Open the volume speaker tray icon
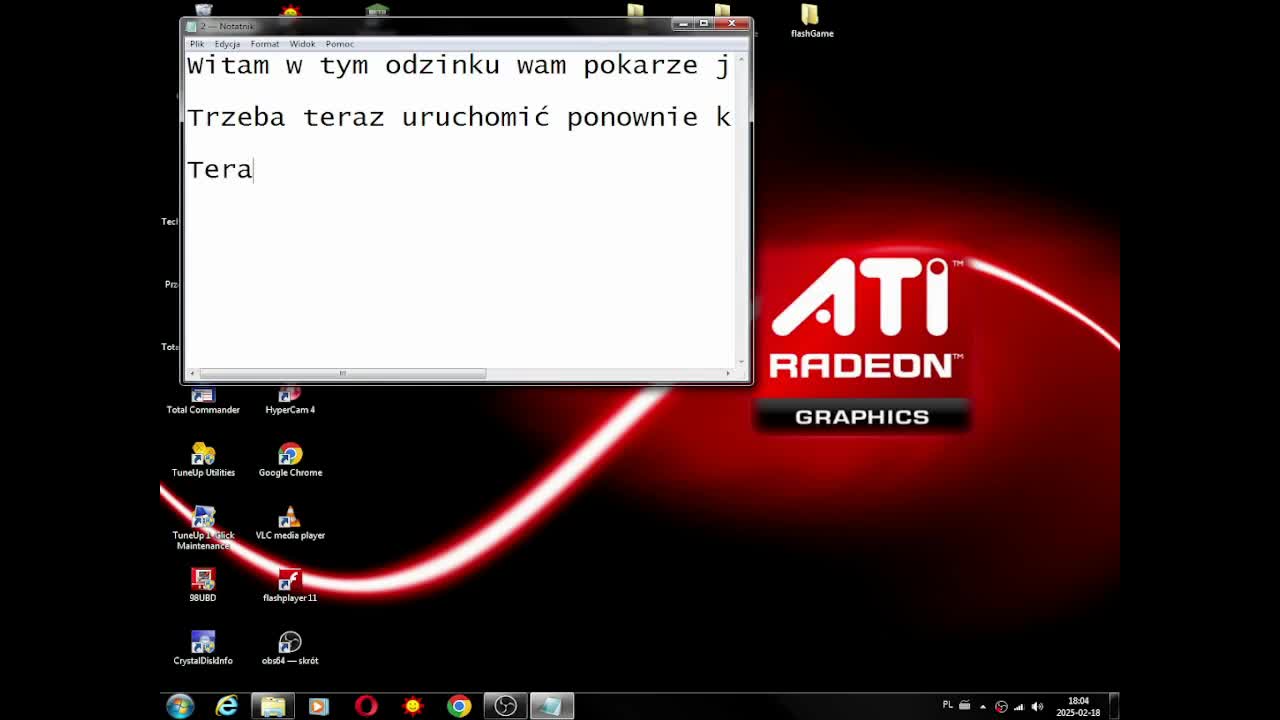 click(1037, 706)
